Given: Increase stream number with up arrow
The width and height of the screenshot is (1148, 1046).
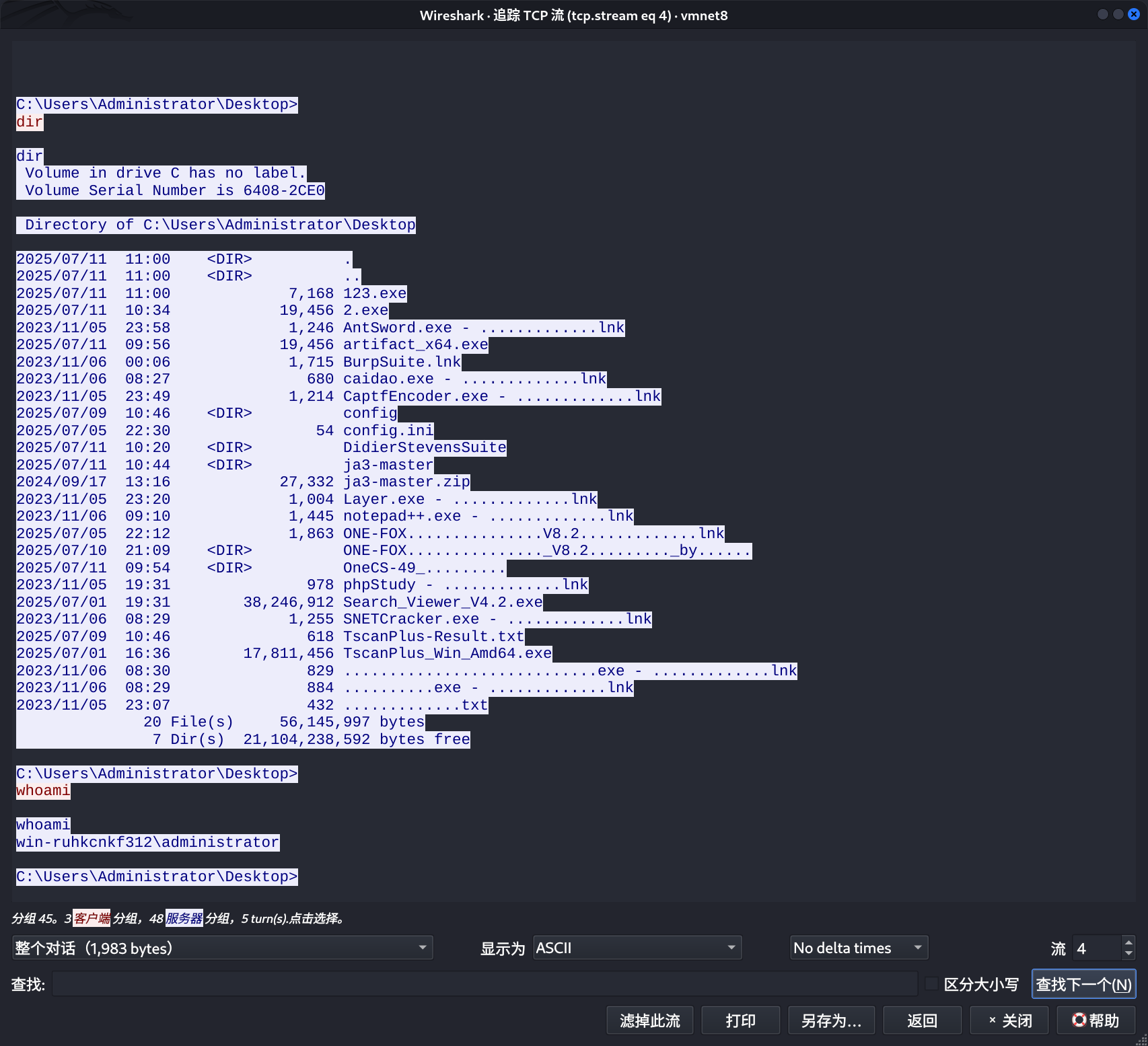Looking at the screenshot, I should (x=1128, y=942).
